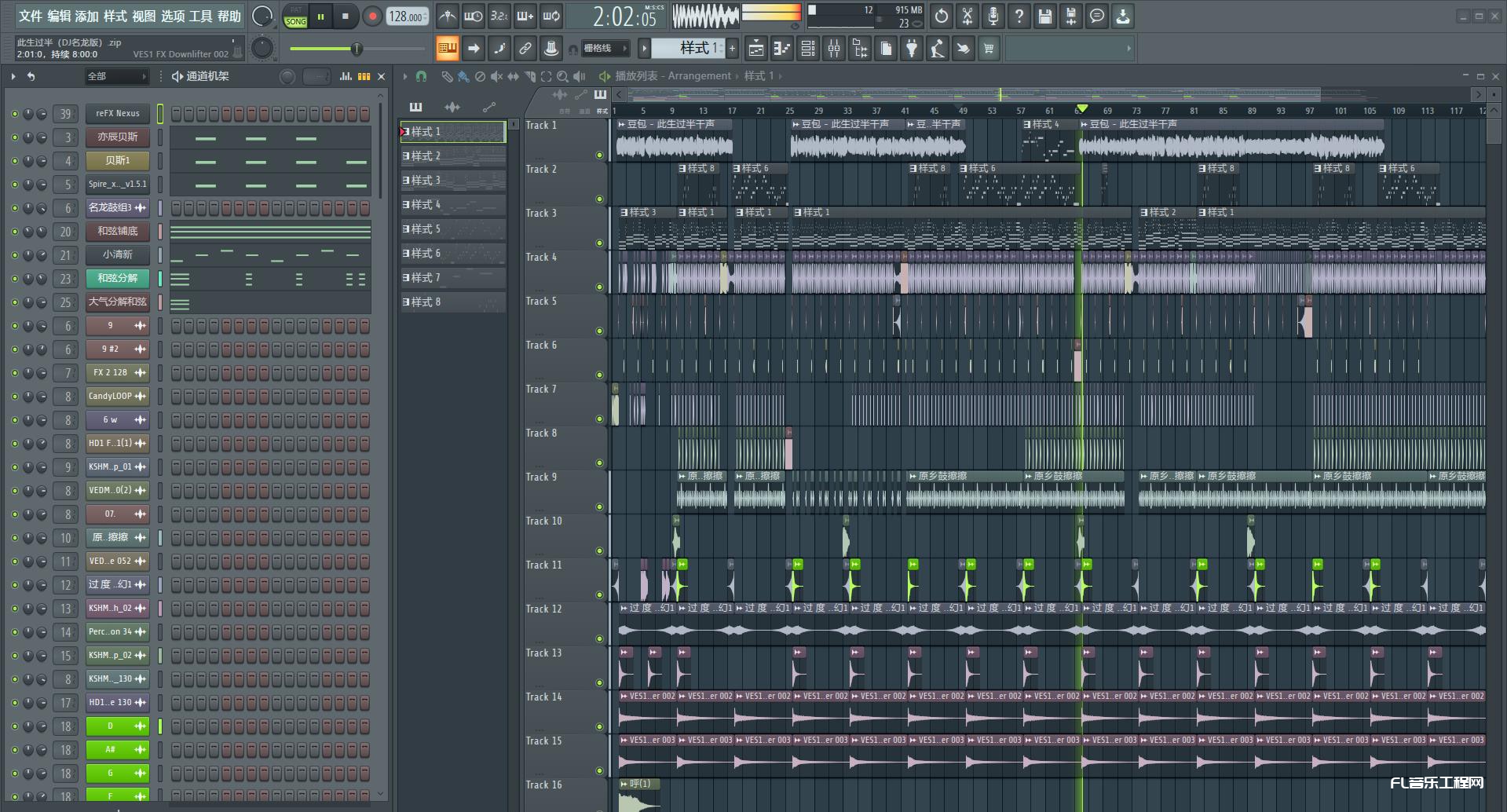Open the mixer view icon
This screenshot has height=812, width=1507.
[x=833, y=49]
